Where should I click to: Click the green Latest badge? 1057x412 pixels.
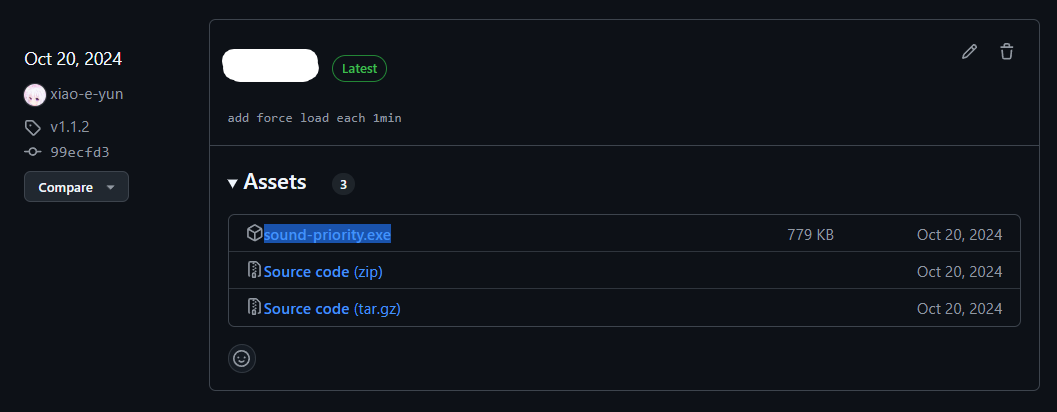point(359,68)
